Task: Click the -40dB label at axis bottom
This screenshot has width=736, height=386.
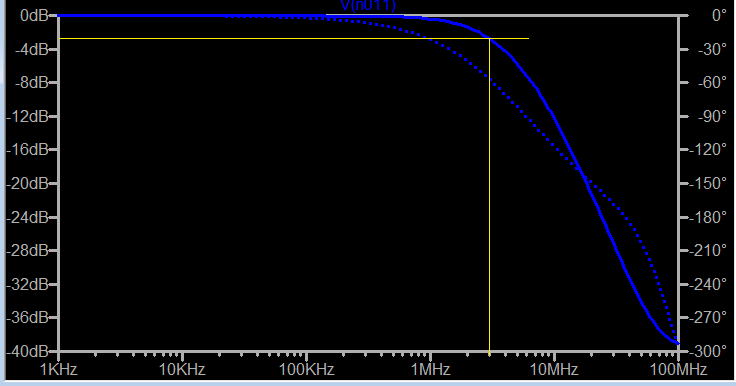Action: pyautogui.click(x=28, y=351)
